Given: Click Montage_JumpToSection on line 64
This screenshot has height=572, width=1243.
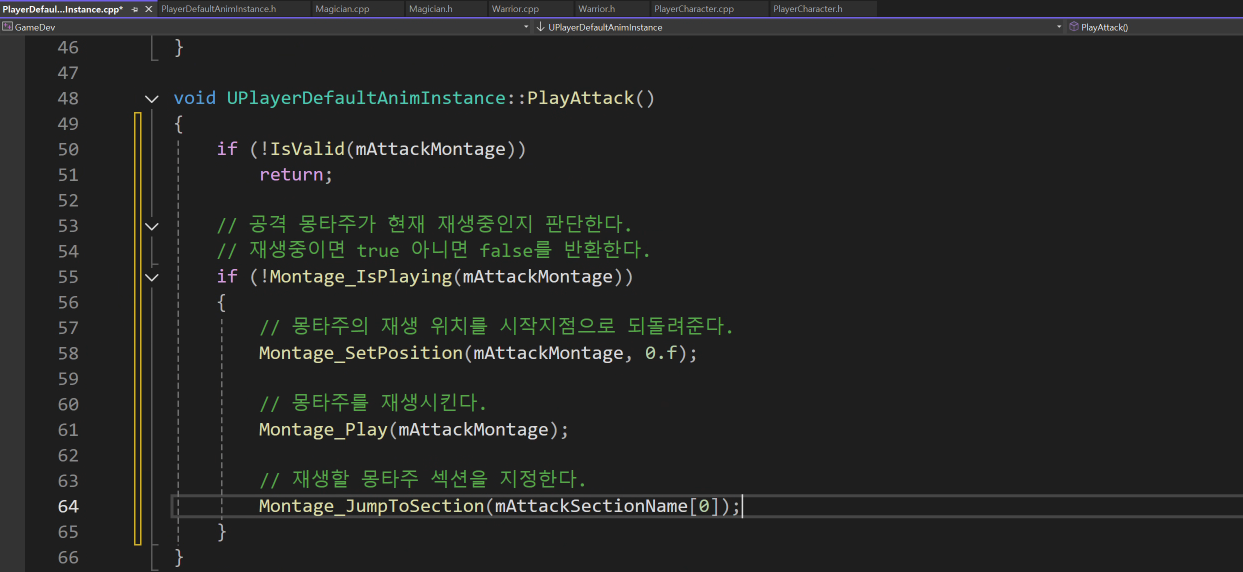Looking at the screenshot, I should (372, 506).
